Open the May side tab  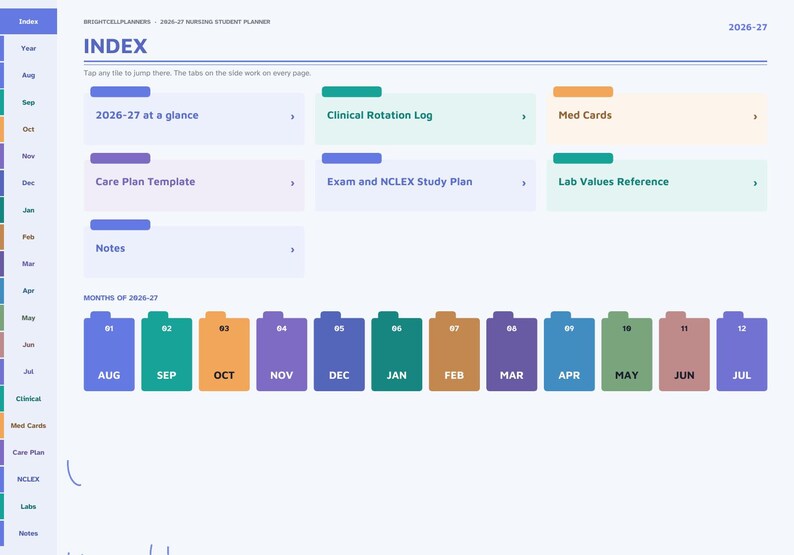point(28,318)
